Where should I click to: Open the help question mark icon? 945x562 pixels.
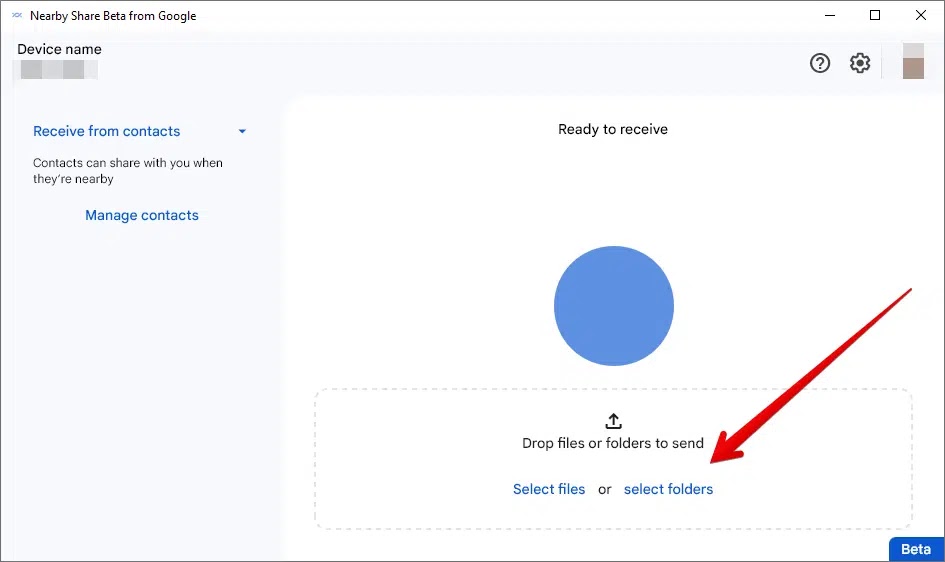tap(820, 63)
